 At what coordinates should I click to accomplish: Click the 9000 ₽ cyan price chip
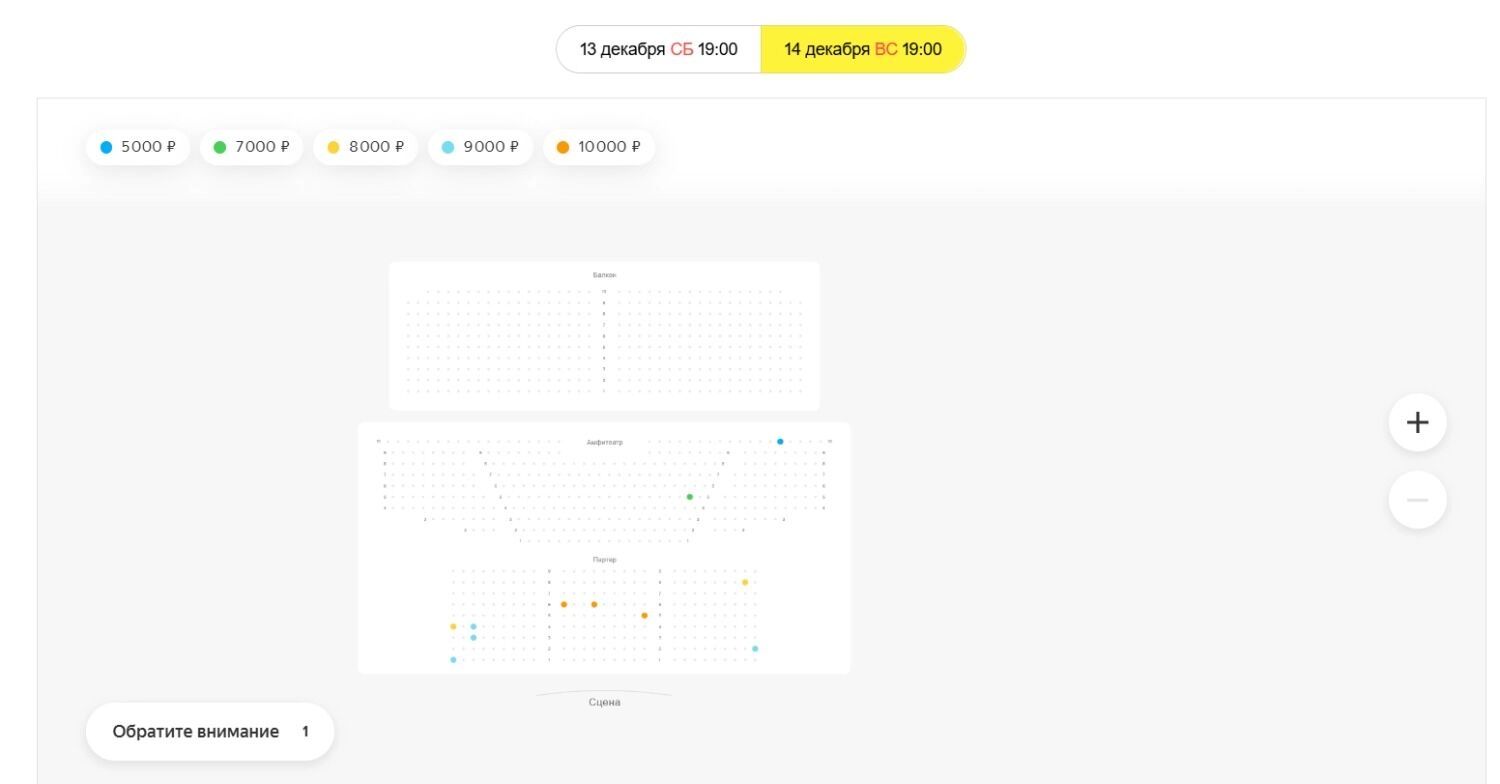(x=480, y=147)
